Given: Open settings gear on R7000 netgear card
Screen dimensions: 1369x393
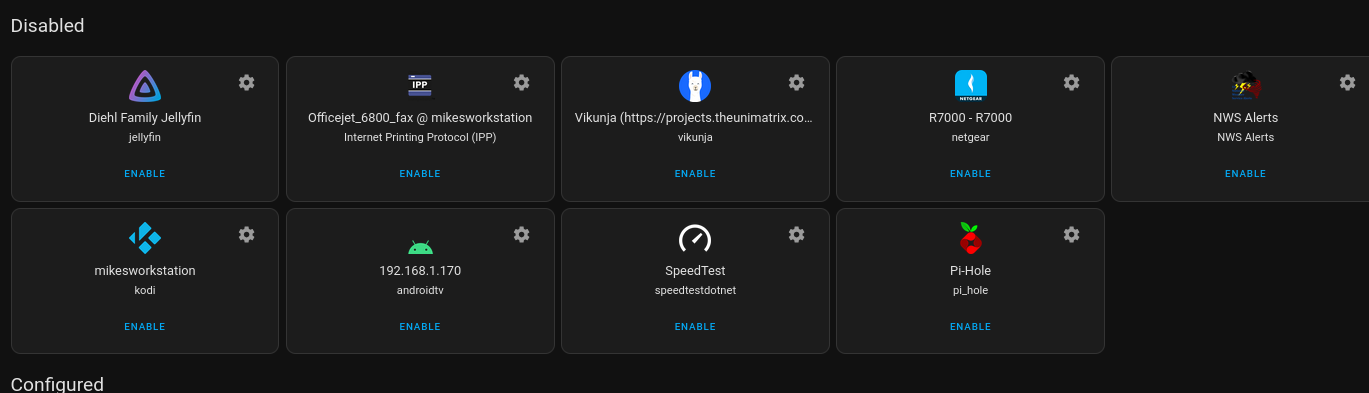Looking at the screenshot, I should [x=1071, y=82].
